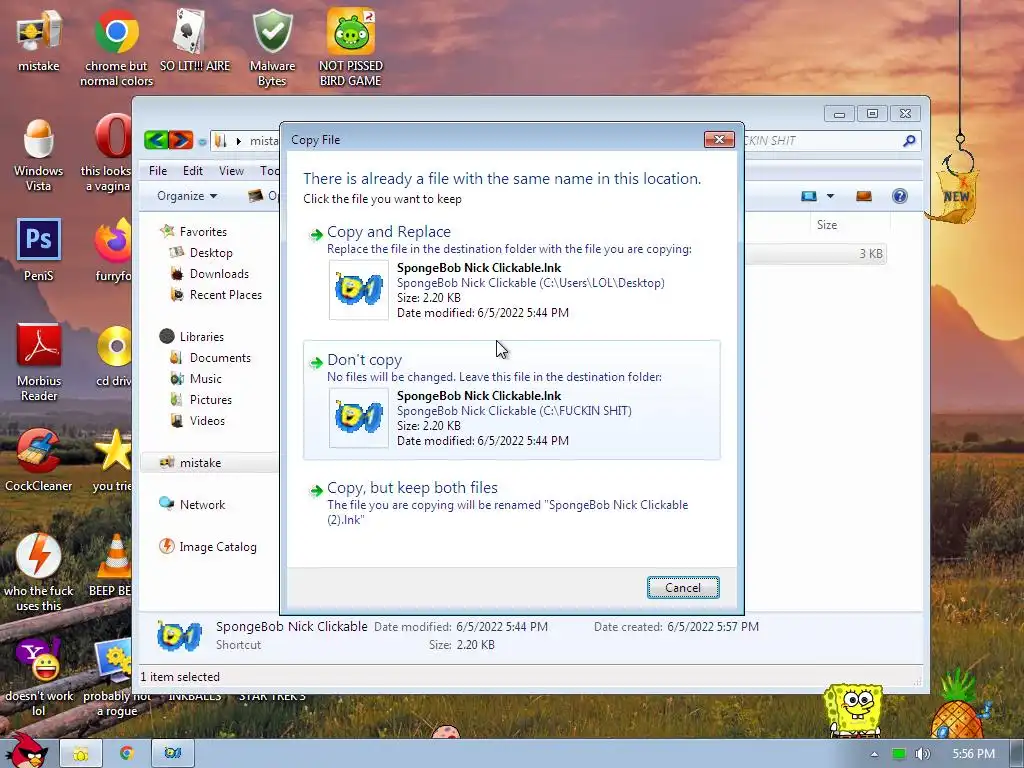This screenshot has height=768, width=1024.
Task: Click the Angry Bird start button
Action: [x=25, y=750]
